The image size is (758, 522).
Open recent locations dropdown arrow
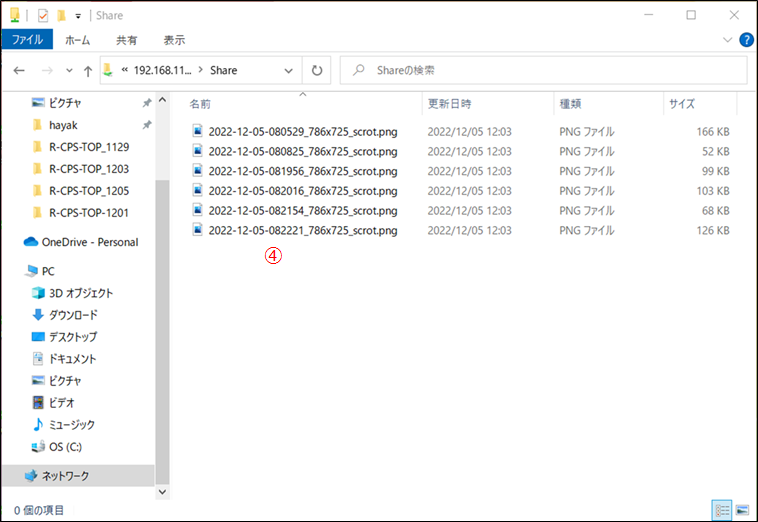coord(68,71)
